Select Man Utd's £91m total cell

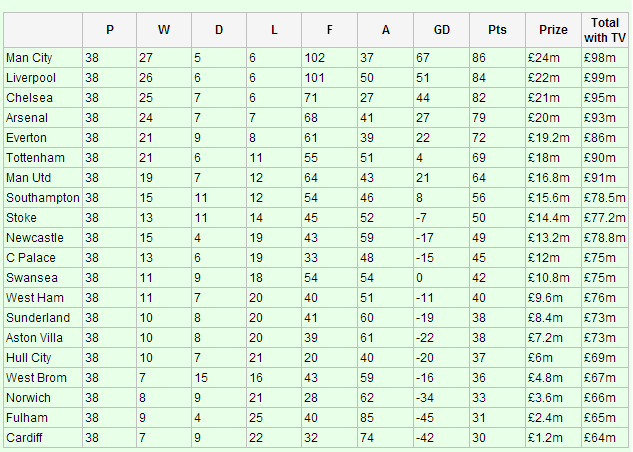tap(604, 178)
